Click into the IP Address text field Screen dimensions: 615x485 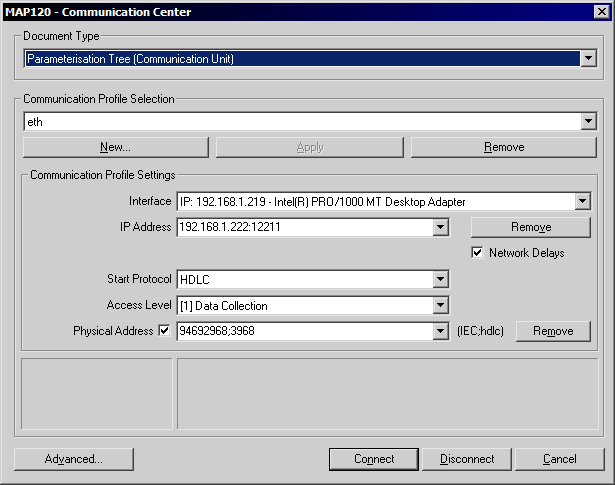point(303,227)
